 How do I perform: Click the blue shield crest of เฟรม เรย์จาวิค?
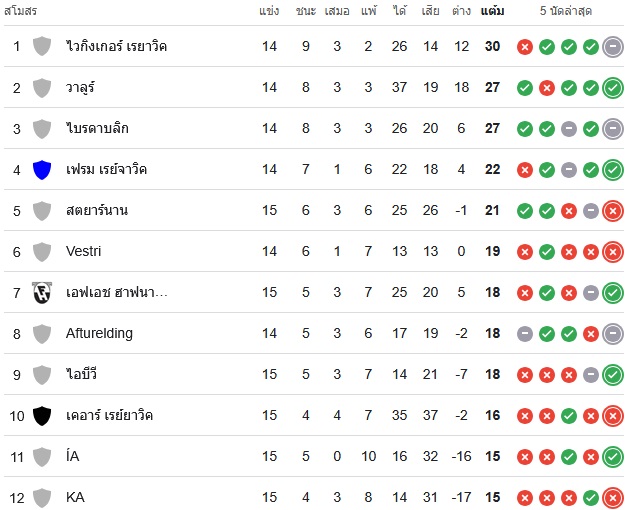point(42,170)
